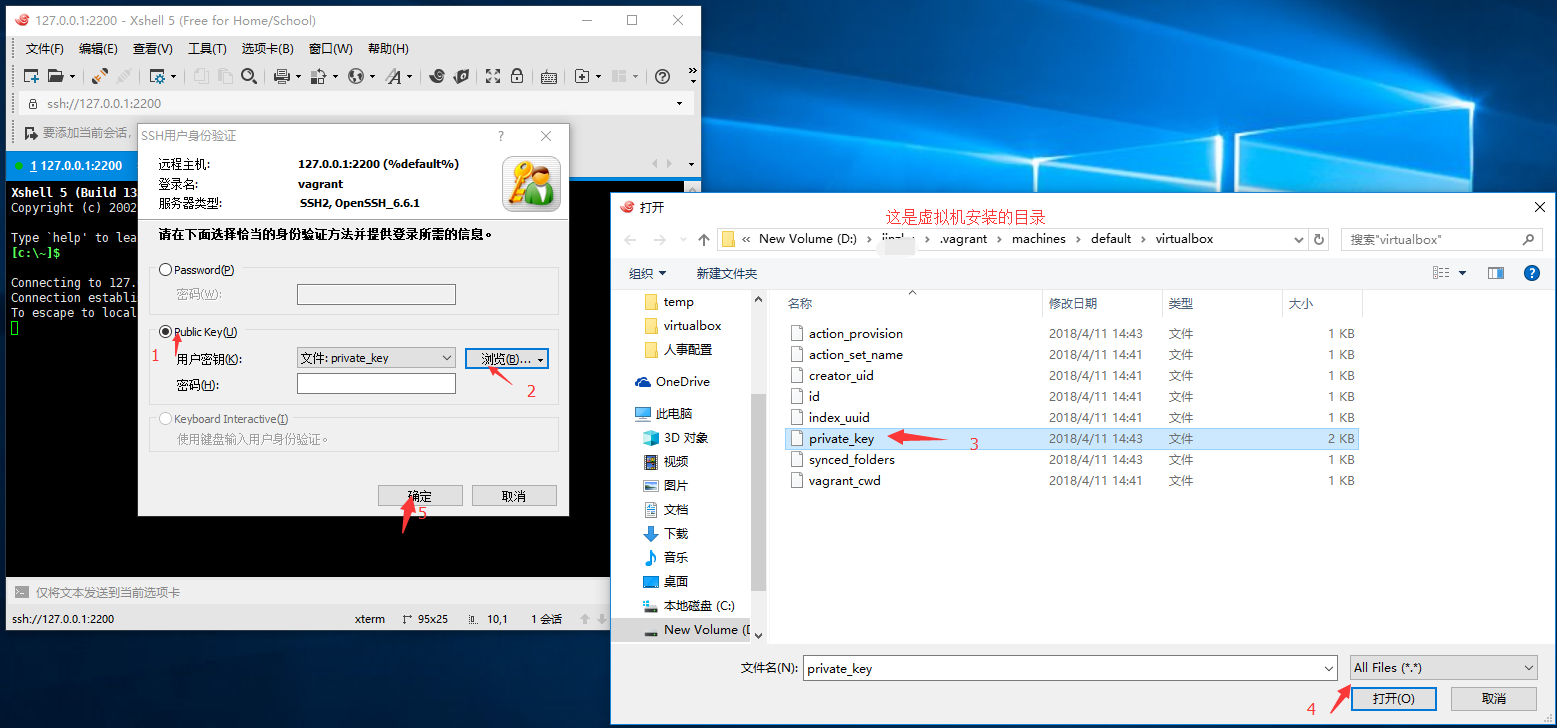Open the 文件(F) menu in Xshell
Screen dimensions: 1557x728
(45, 49)
